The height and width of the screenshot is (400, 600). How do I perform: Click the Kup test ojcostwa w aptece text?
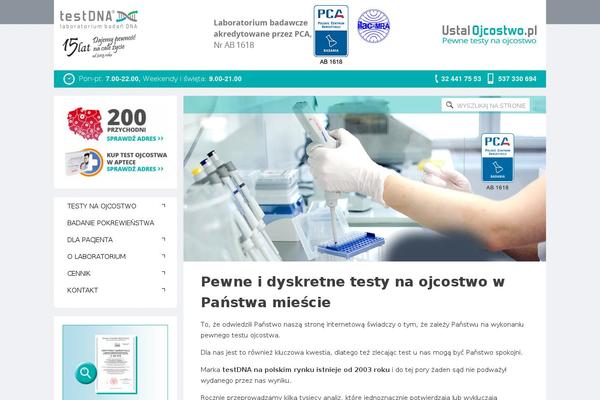(137, 158)
